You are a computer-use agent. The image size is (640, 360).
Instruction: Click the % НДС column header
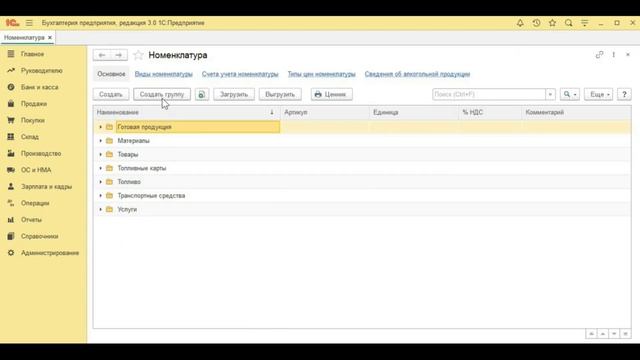(x=490, y=112)
